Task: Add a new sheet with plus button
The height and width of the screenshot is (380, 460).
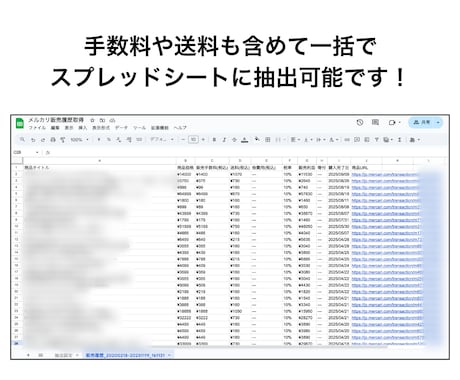Action: click(x=28, y=355)
